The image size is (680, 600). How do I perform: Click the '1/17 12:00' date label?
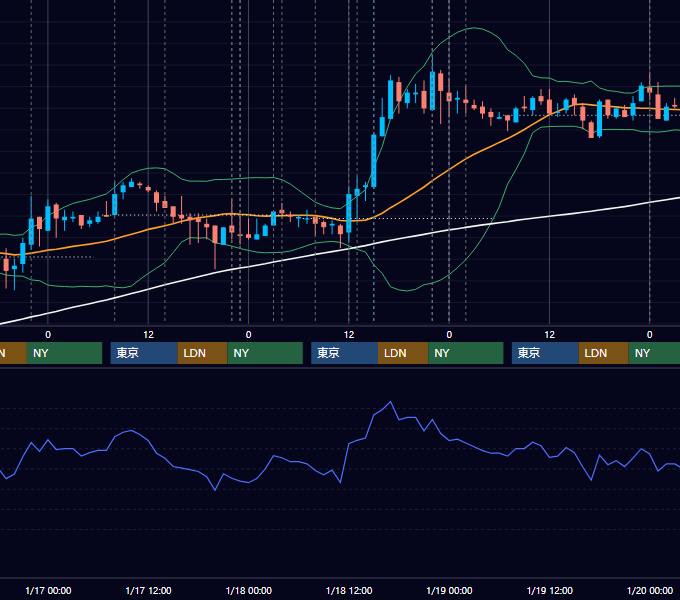click(x=148, y=590)
